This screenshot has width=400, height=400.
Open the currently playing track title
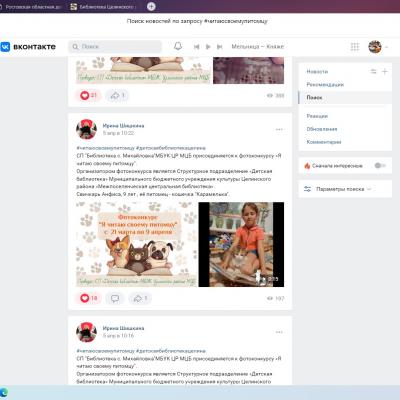tap(257, 47)
